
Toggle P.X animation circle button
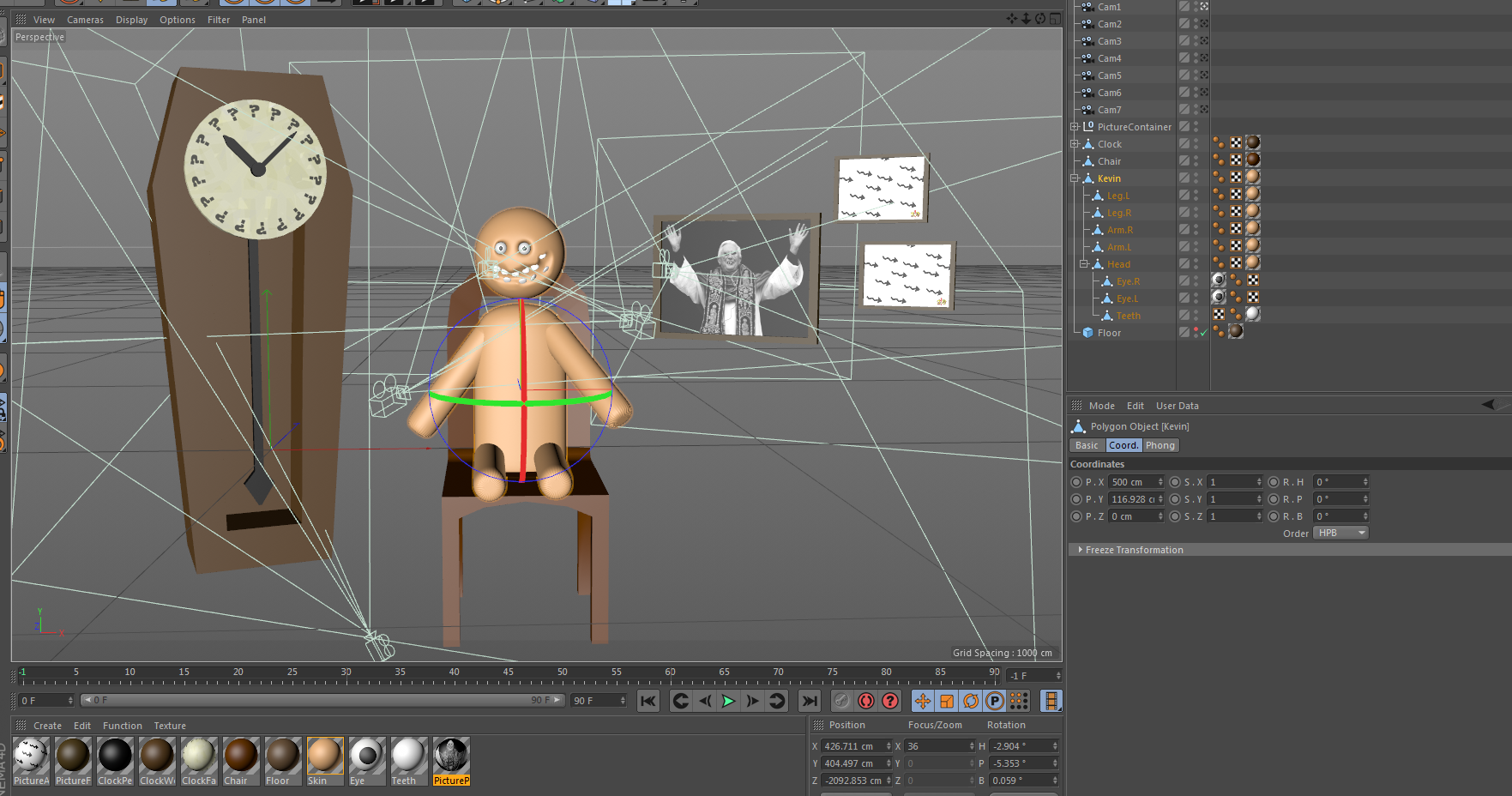coord(1076,482)
